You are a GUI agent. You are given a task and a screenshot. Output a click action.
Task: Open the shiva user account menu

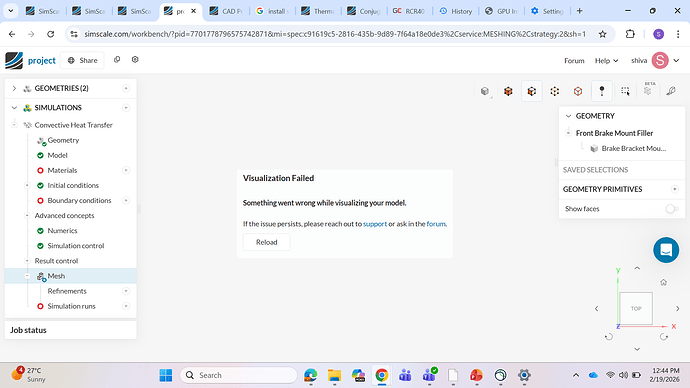[x=655, y=60]
